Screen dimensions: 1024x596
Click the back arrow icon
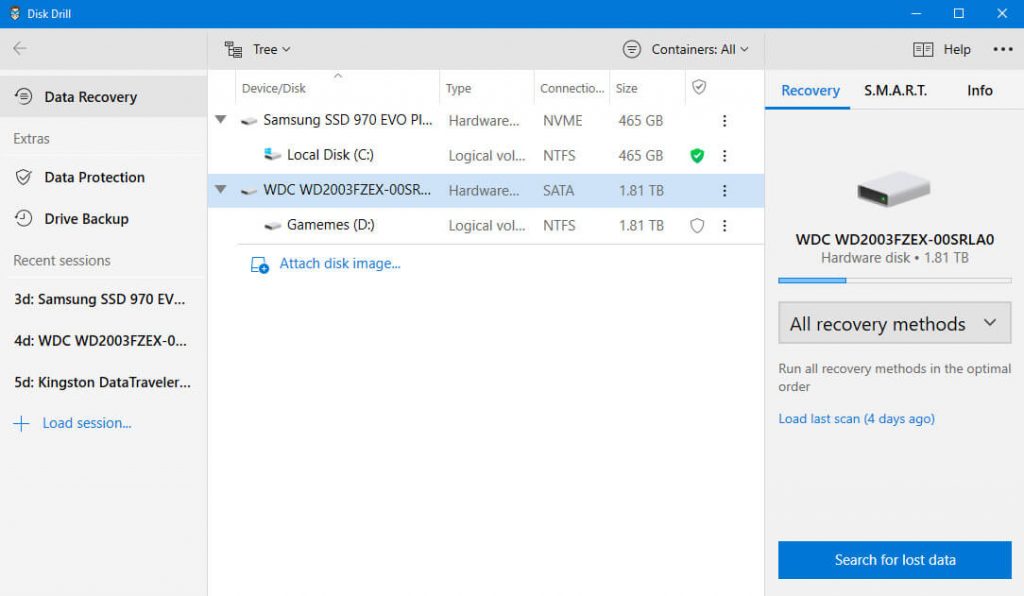(20, 49)
